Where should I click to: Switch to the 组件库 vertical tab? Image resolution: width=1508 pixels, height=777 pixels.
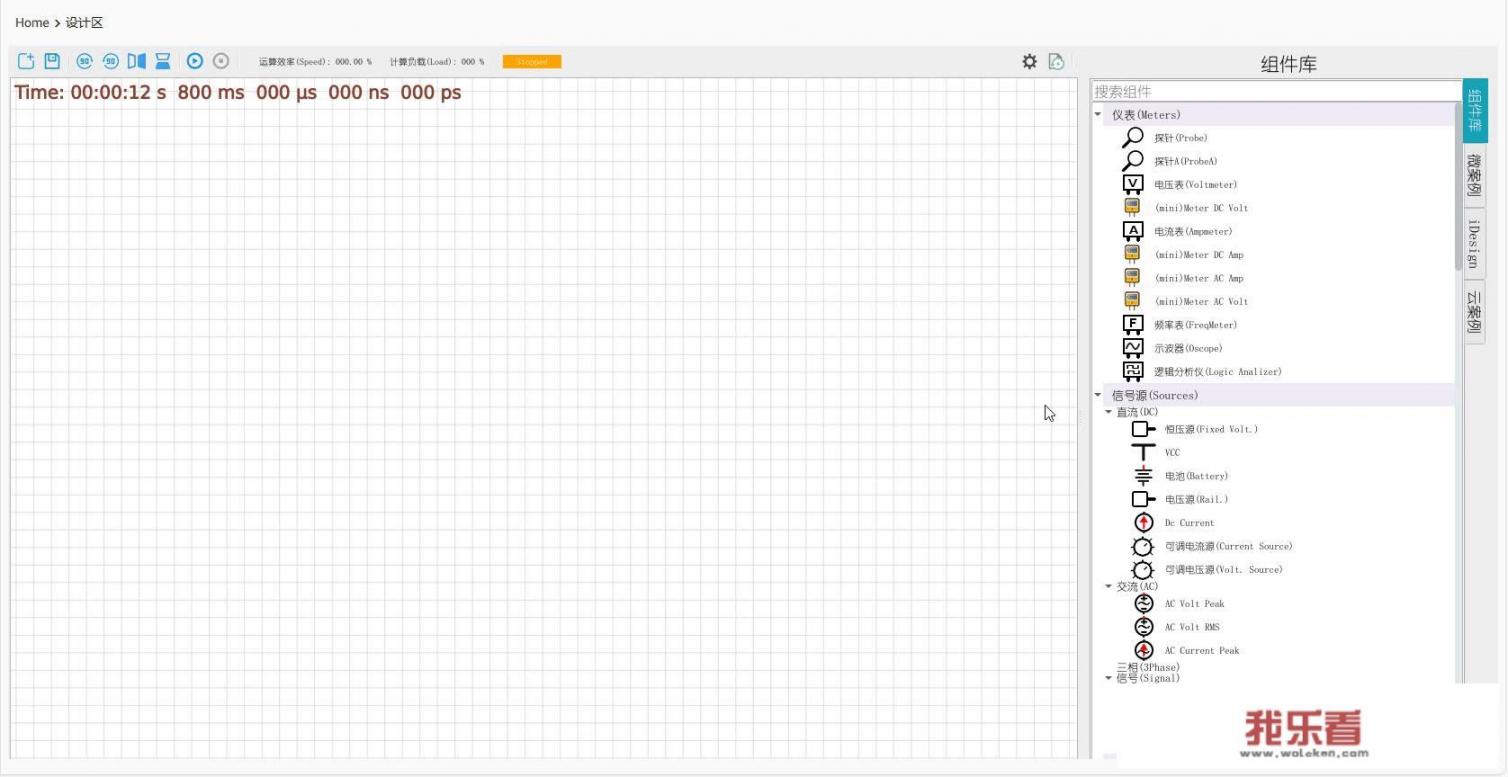click(x=1475, y=111)
